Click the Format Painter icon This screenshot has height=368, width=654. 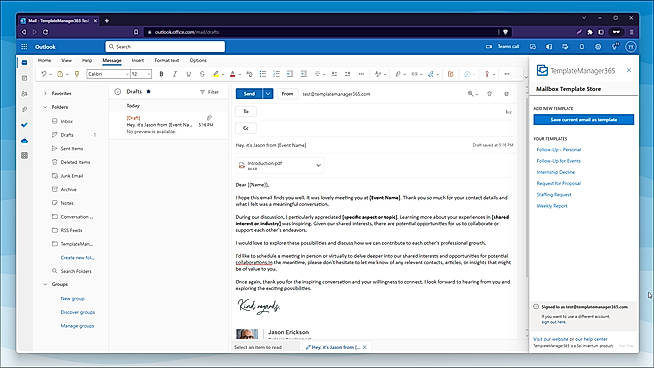(77, 74)
